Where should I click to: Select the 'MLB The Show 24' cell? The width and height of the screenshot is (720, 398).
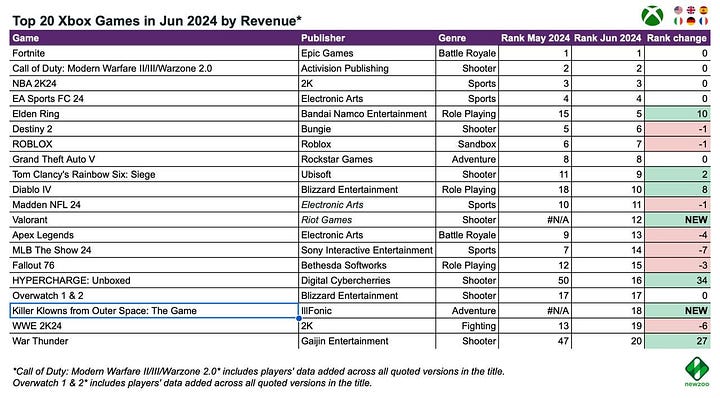click(x=154, y=250)
